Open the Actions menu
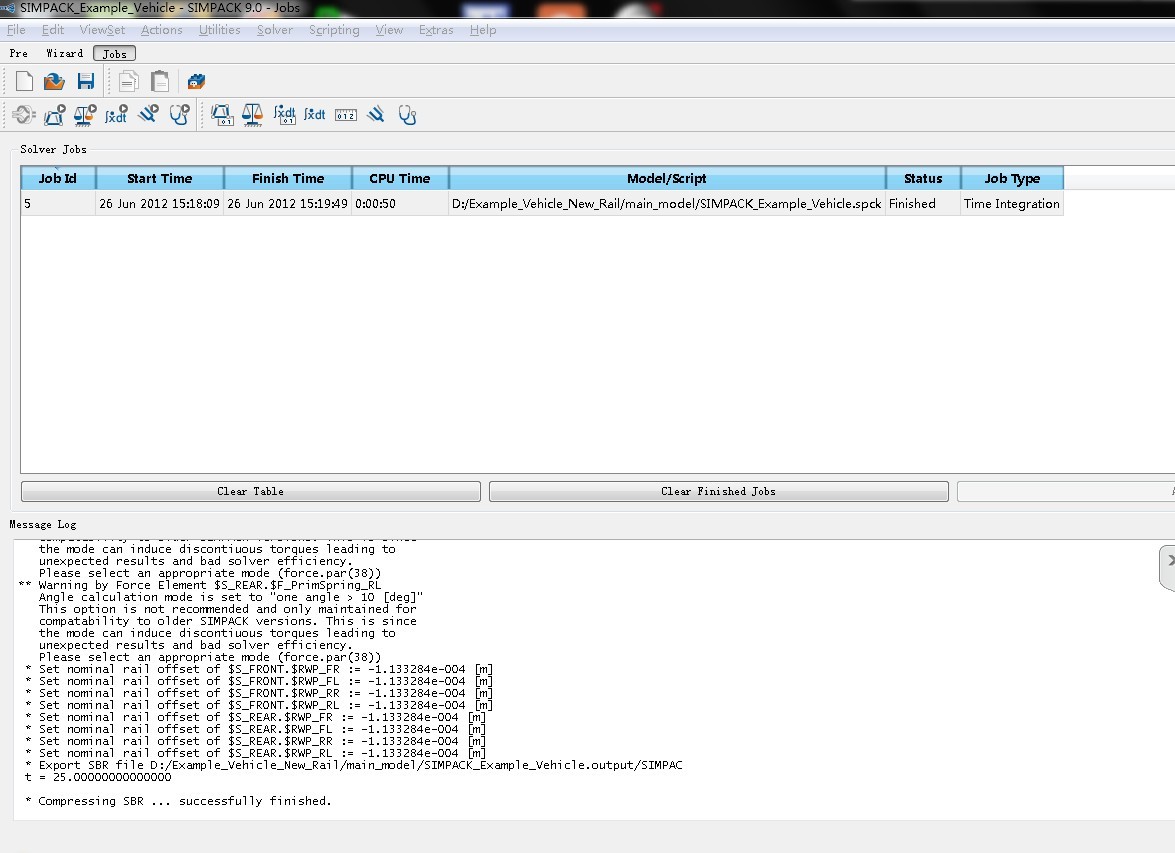 pyautogui.click(x=161, y=30)
